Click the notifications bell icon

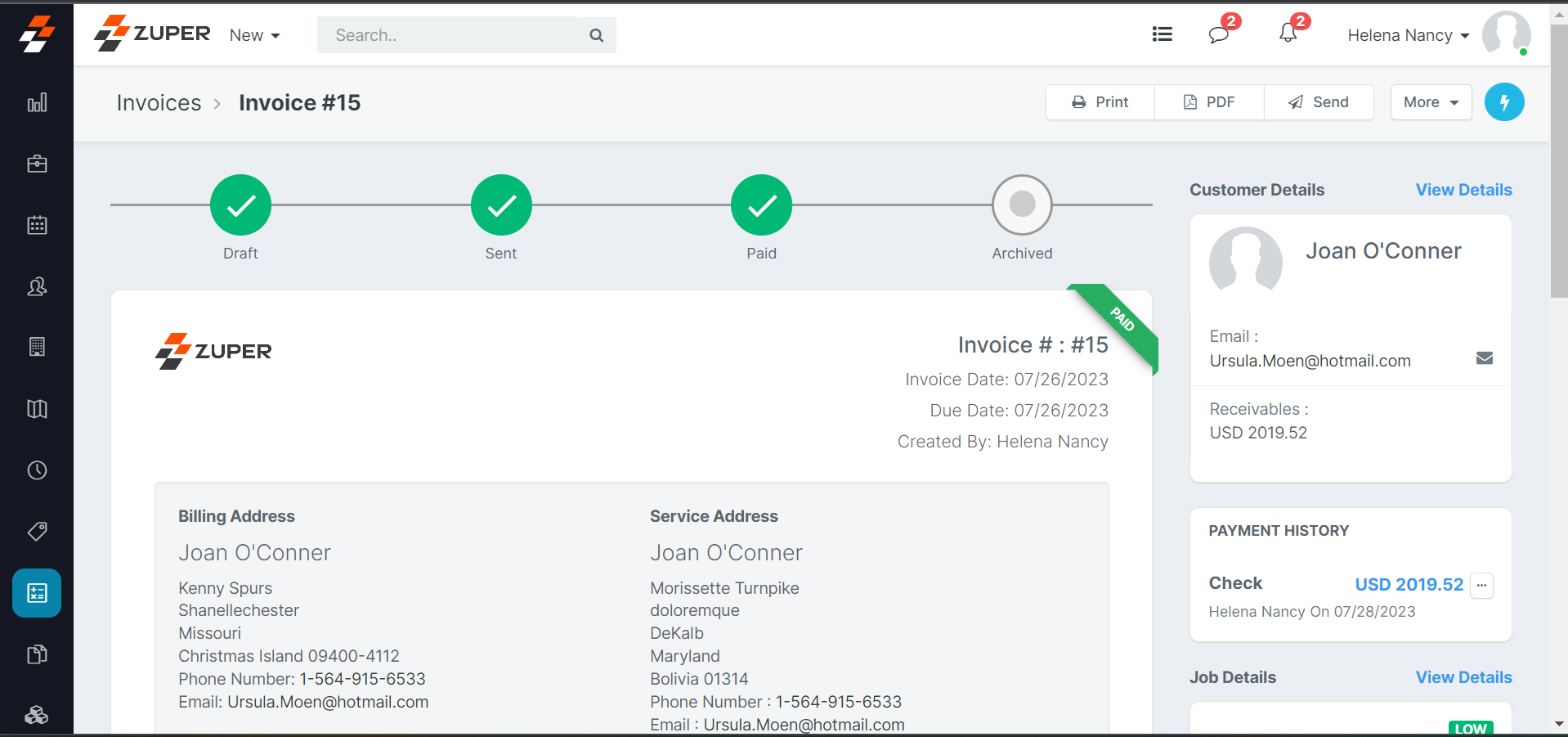[x=1288, y=34]
